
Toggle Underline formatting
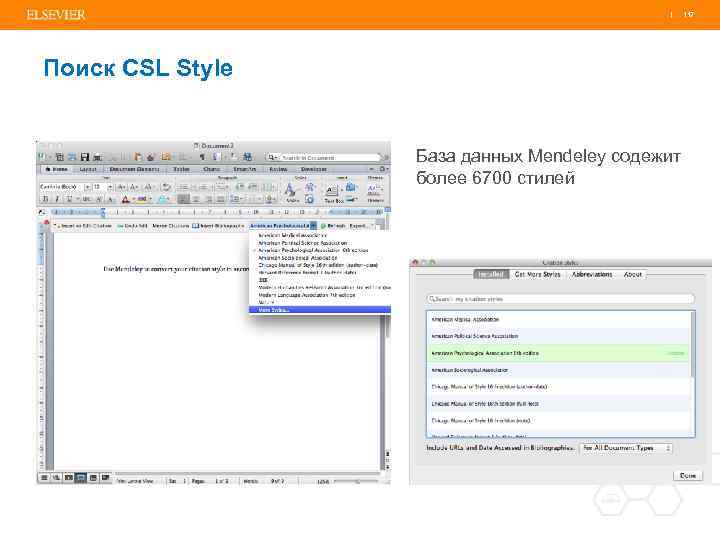(69, 199)
